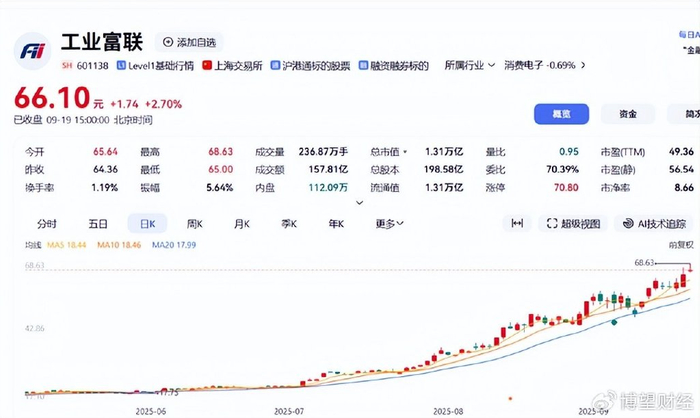Click the +2.70% change value

pyautogui.click(x=163, y=104)
